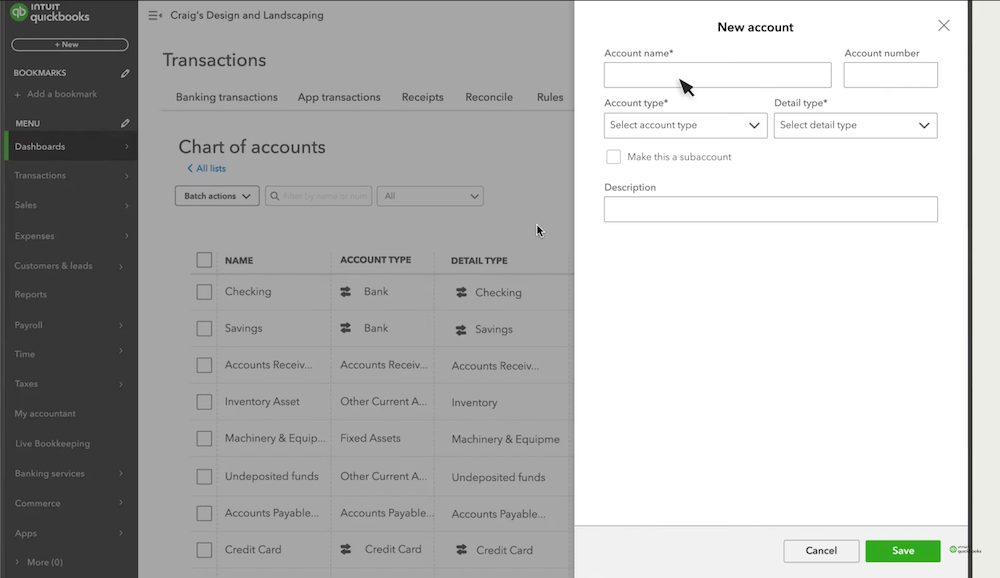This screenshot has height=578, width=1000.
Task: Edit bookmarks with the pencil icon
Action: point(125,73)
